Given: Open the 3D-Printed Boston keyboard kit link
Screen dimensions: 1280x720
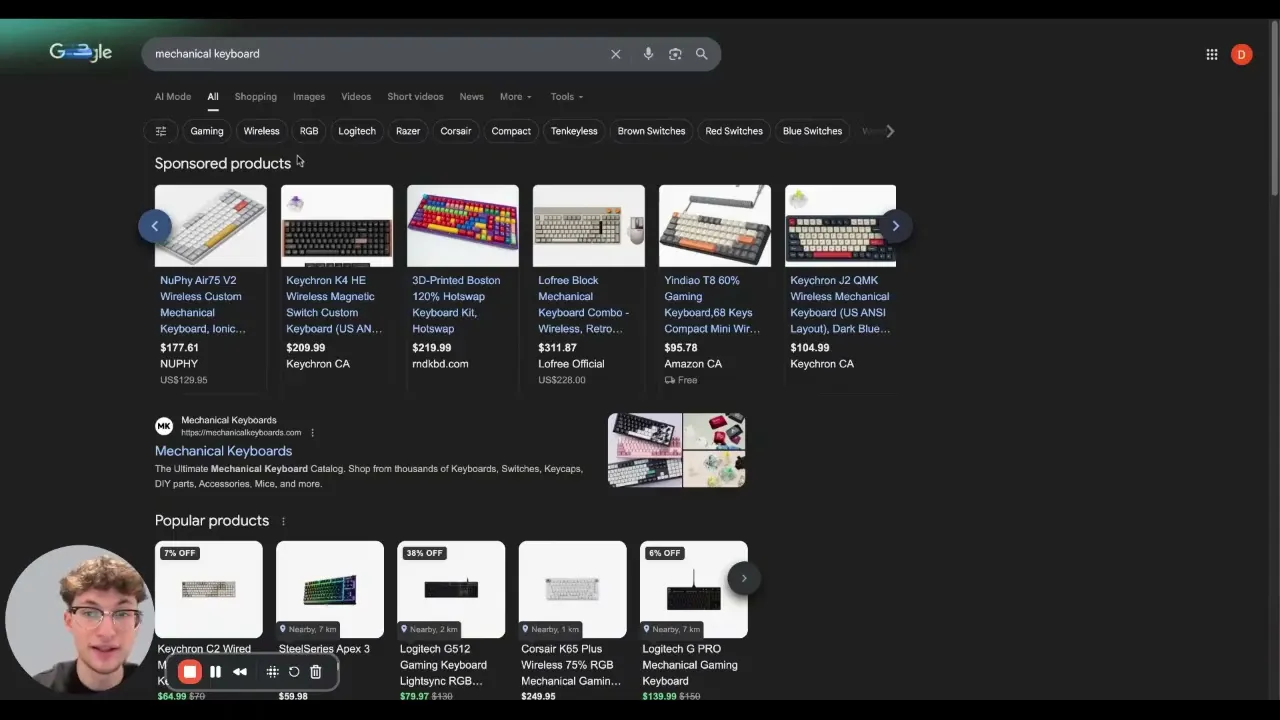Looking at the screenshot, I should point(456,304).
